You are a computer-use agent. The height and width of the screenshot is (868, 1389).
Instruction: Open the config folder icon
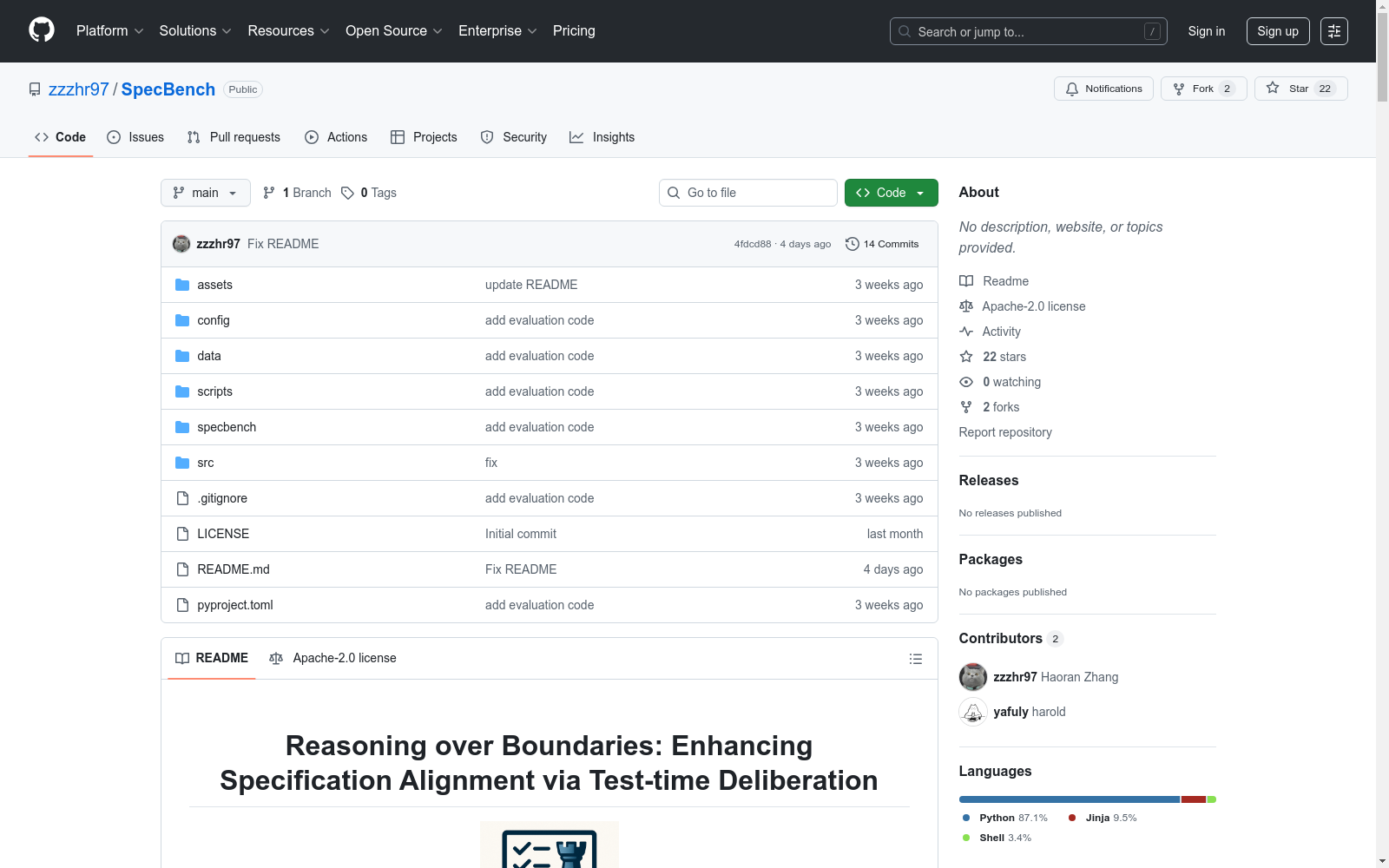click(182, 320)
